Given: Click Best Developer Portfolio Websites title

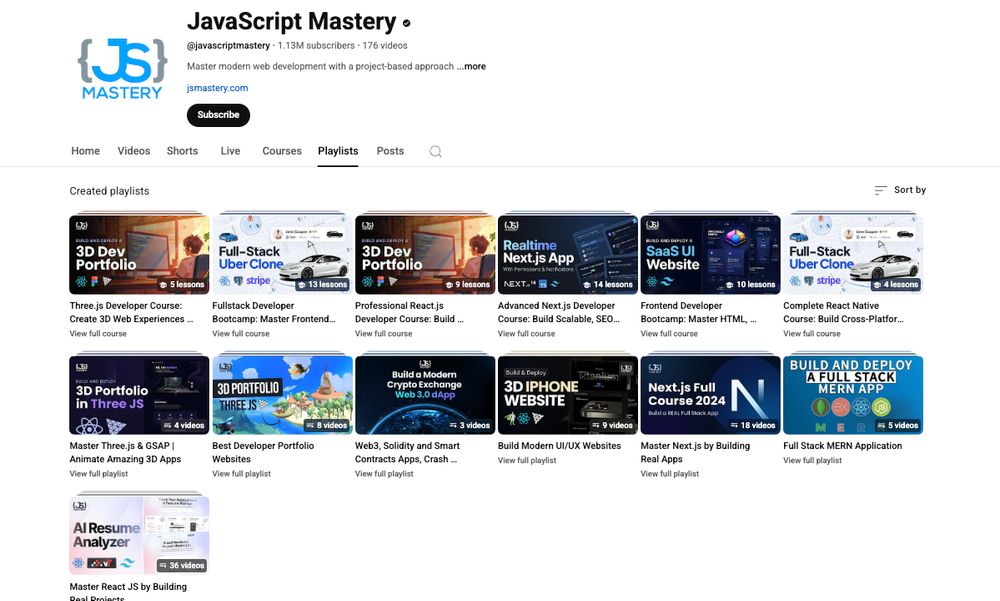Looking at the screenshot, I should point(263,452).
